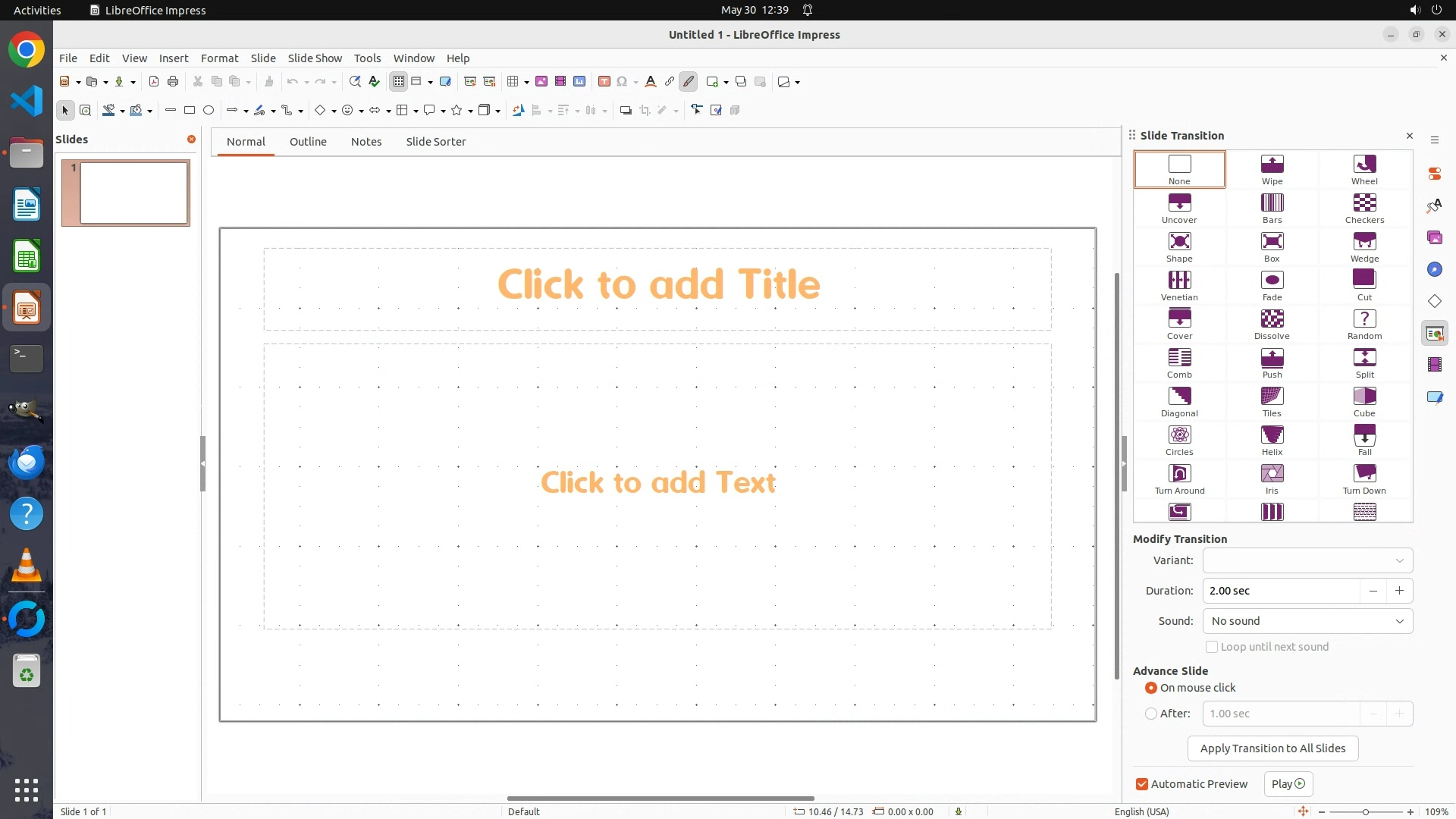Select On mouse click radio button
This screenshot has width=1456, height=819.
[1151, 688]
